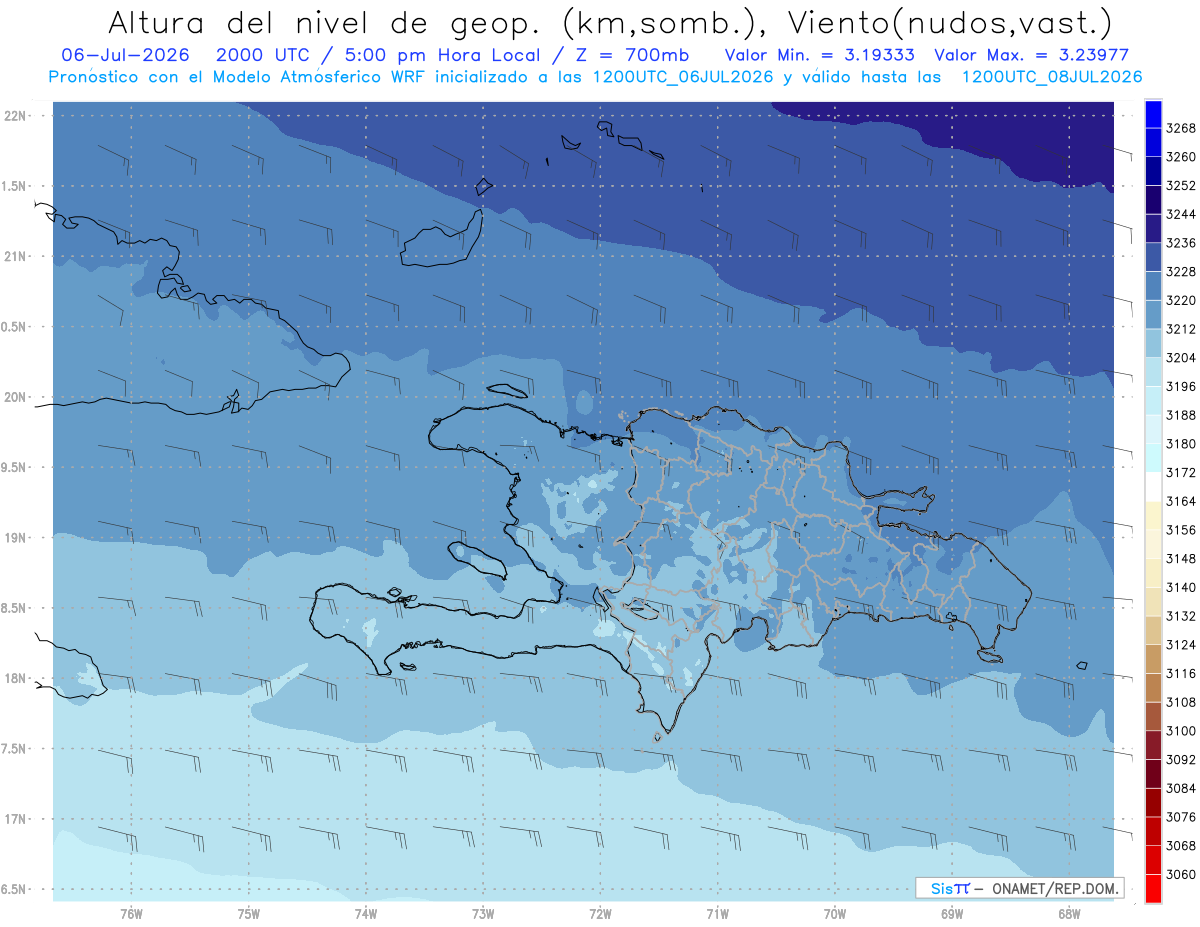Click the '69W' longitude label
1200x927 pixels.
952,913
